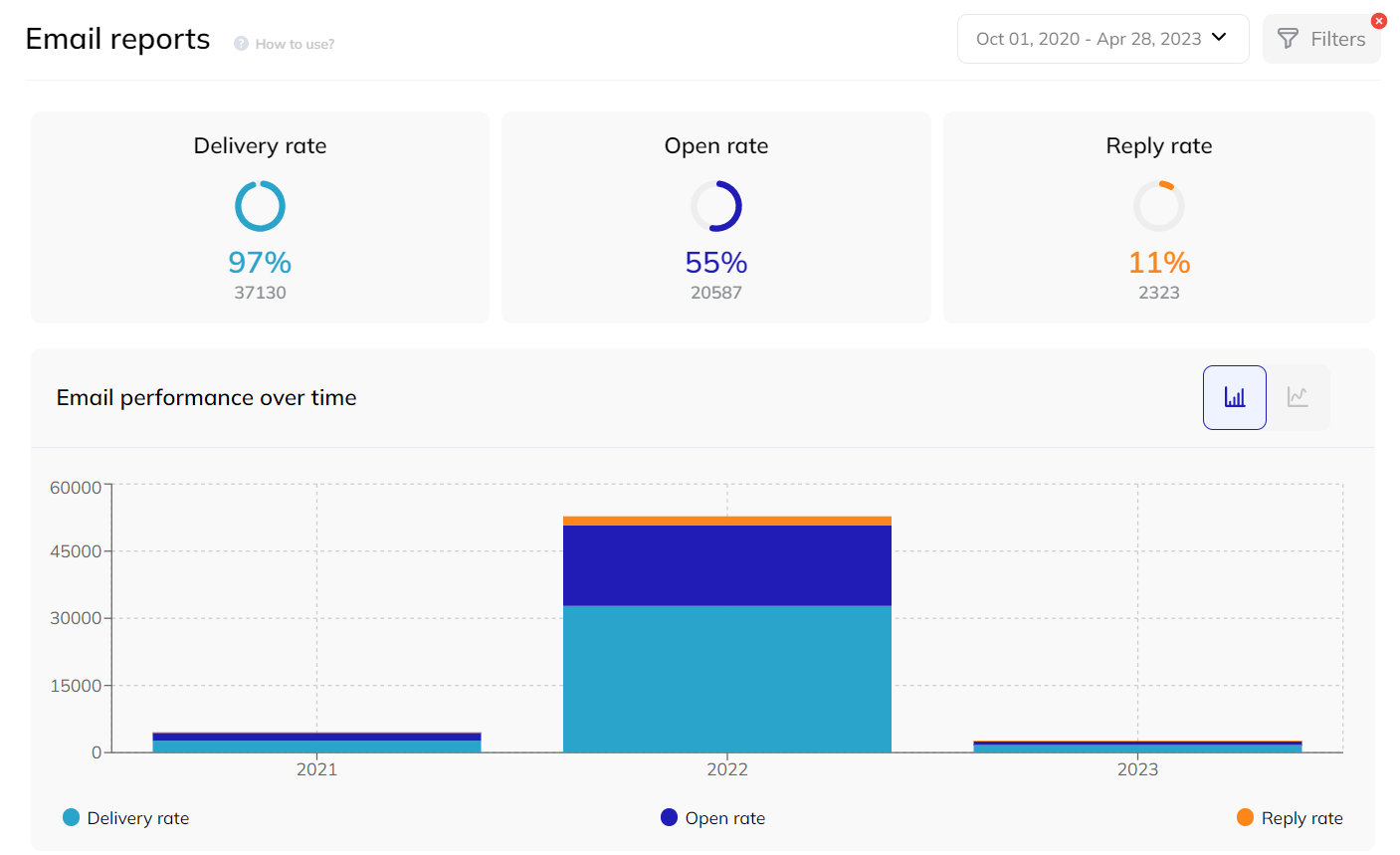Click the Open rate card title
The width and height of the screenshot is (1400, 855).
[716, 146]
